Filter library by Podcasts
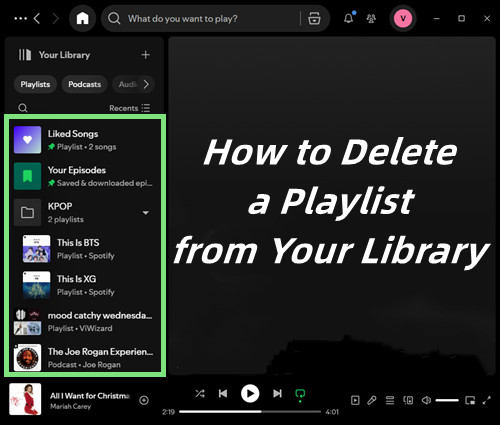Image resolution: width=500 pixels, height=425 pixels. point(85,84)
